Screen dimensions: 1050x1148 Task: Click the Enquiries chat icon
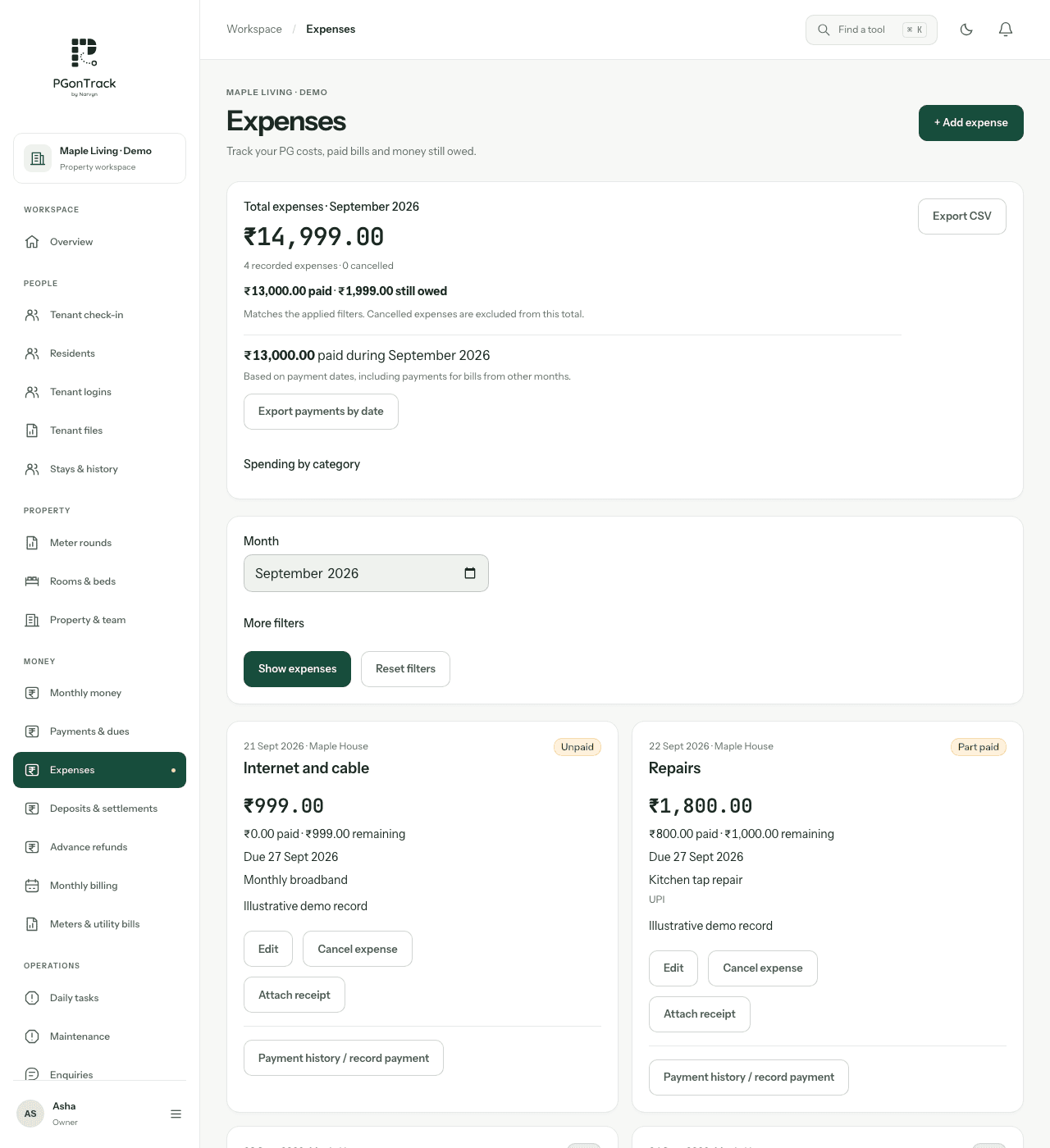(32, 1074)
